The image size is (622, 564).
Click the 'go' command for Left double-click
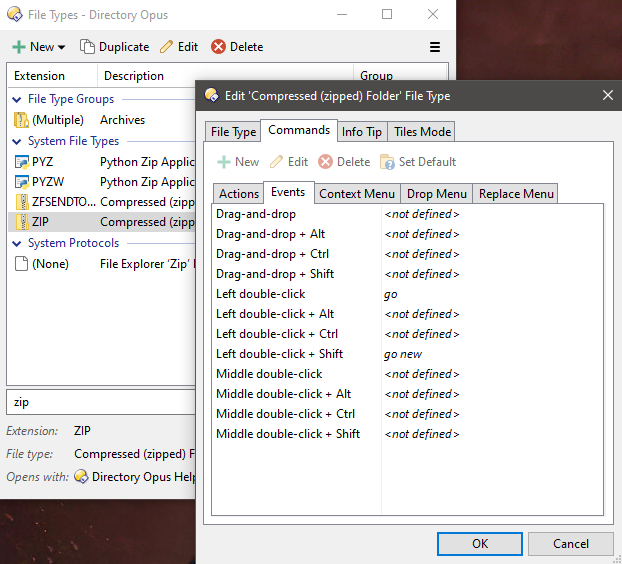(x=390, y=295)
